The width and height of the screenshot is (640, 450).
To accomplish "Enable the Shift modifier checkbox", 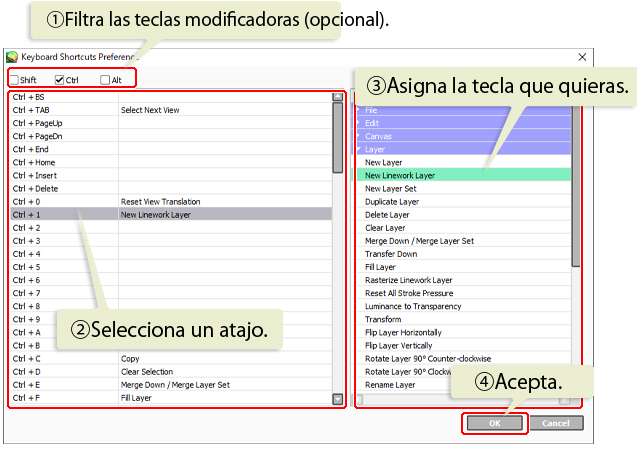I will [13, 80].
